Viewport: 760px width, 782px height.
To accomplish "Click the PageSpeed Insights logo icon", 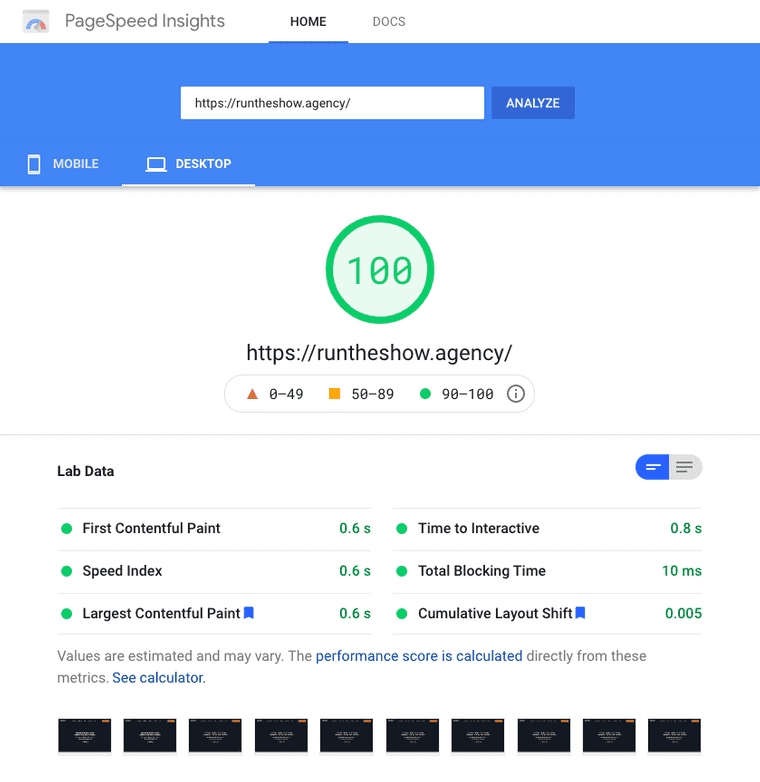I will click(x=35, y=21).
